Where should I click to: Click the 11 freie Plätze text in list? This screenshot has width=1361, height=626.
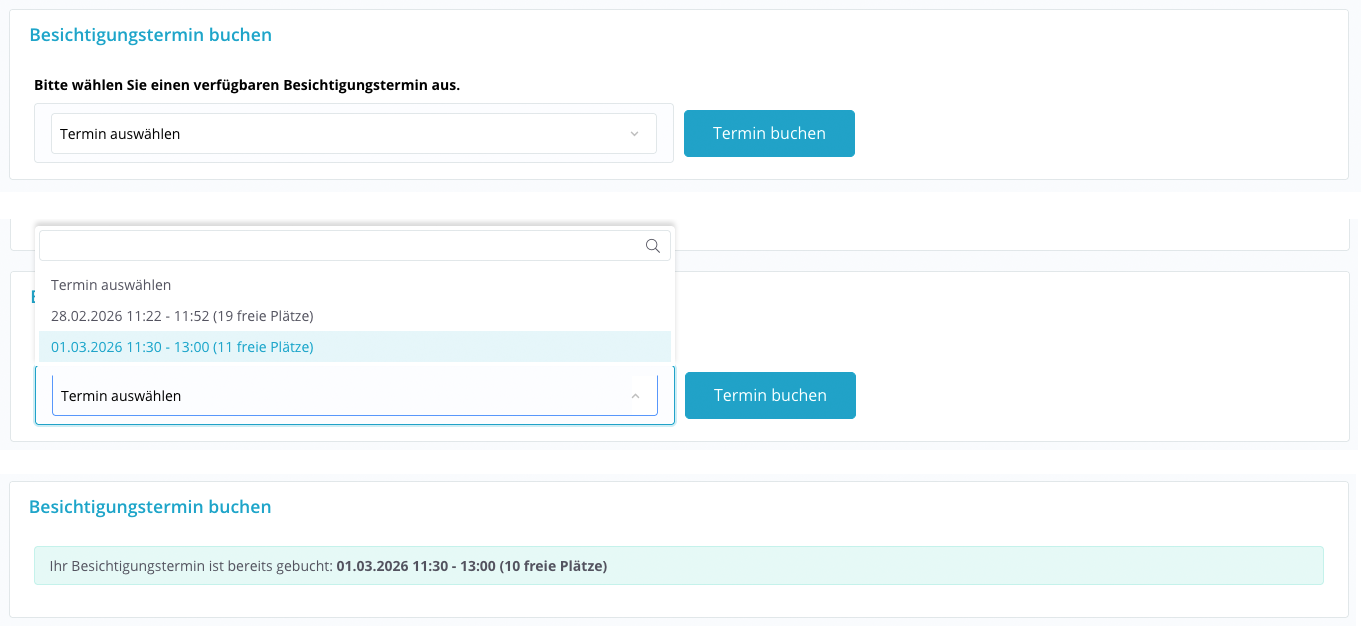[x=264, y=347]
